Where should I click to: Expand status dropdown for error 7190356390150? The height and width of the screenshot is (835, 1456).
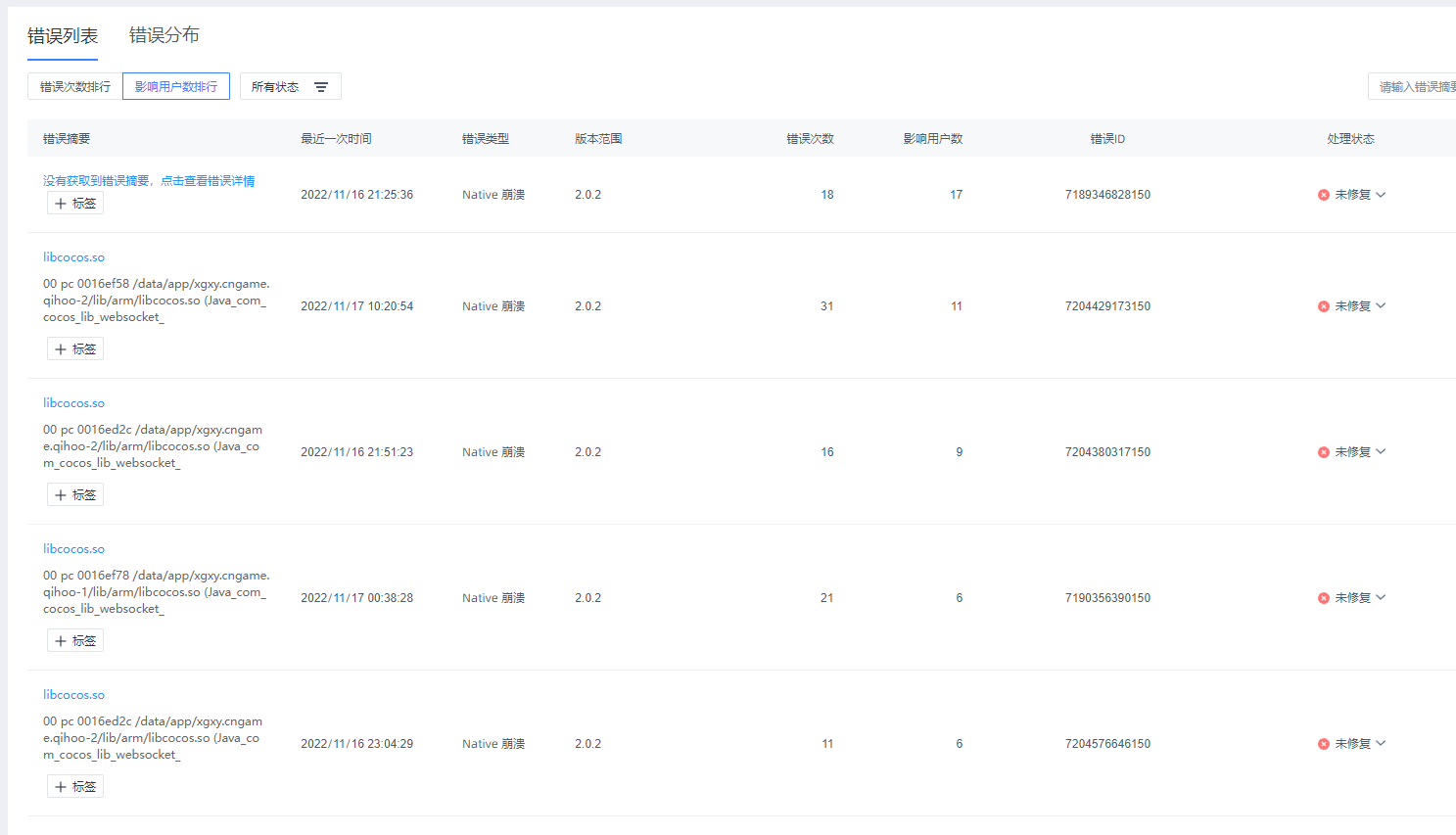(1381, 598)
